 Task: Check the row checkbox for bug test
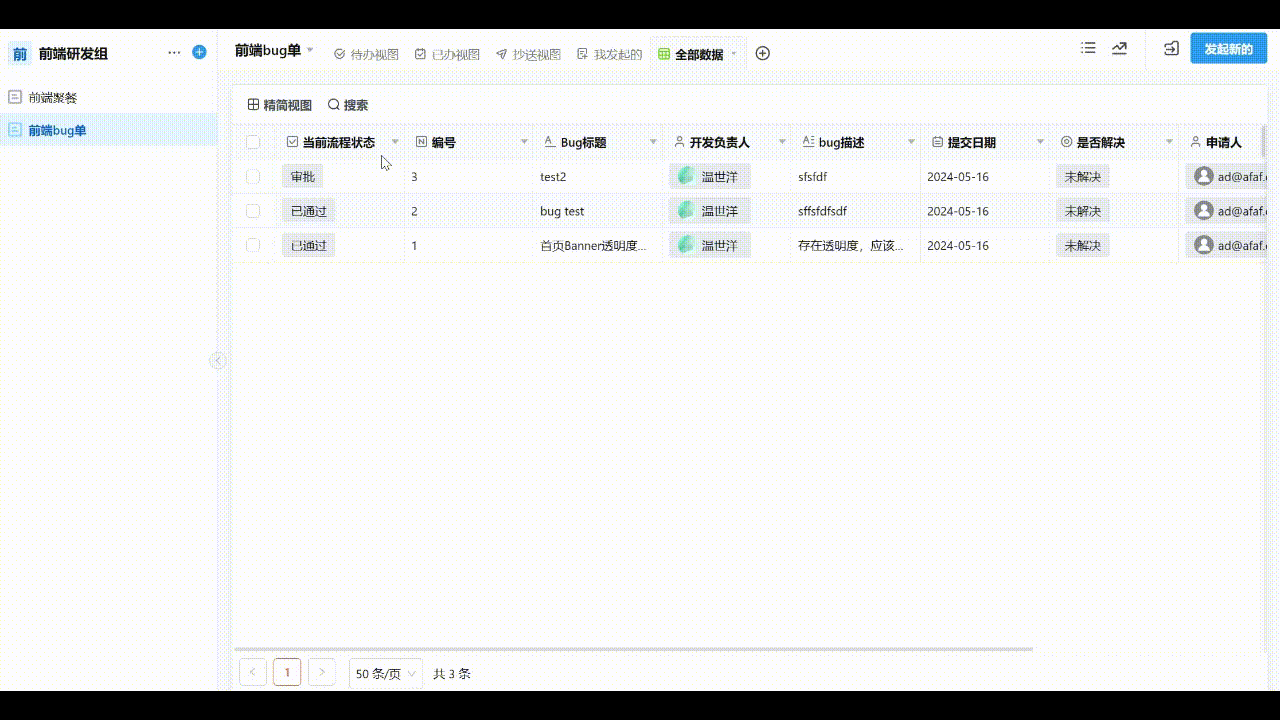tap(253, 211)
